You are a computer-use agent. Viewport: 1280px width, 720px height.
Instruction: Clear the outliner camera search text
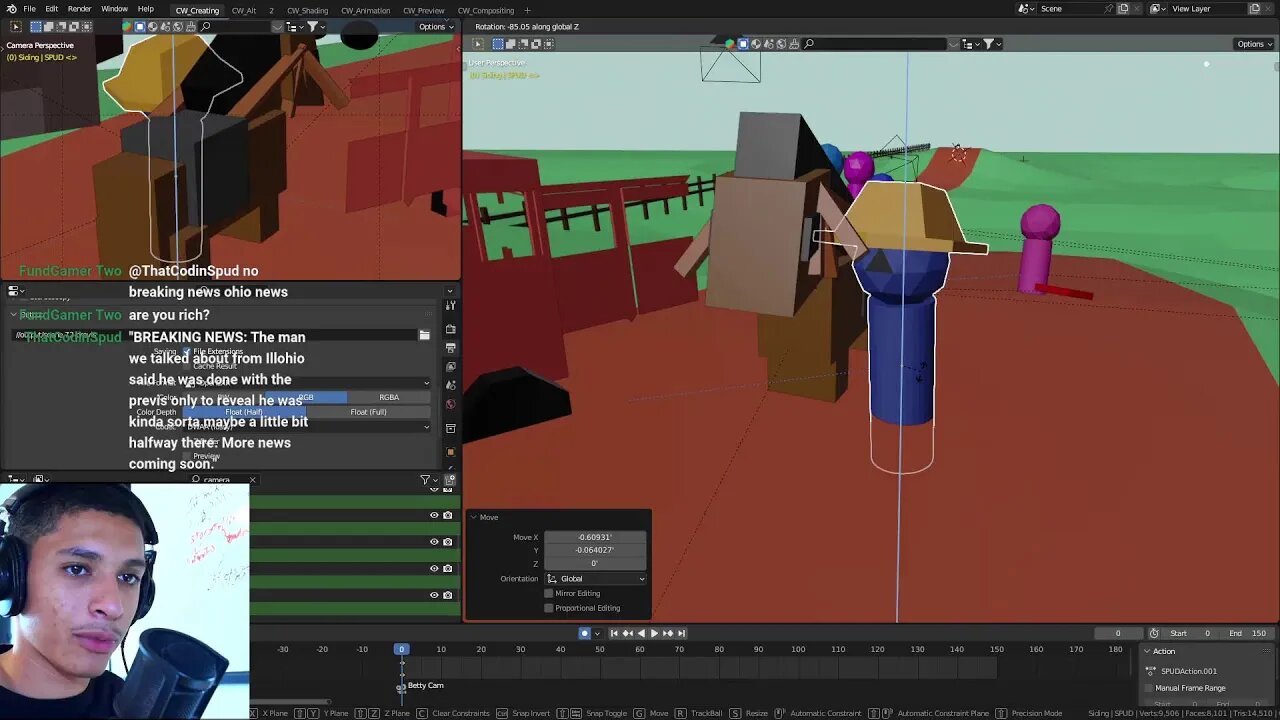pyautogui.click(x=253, y=480)
